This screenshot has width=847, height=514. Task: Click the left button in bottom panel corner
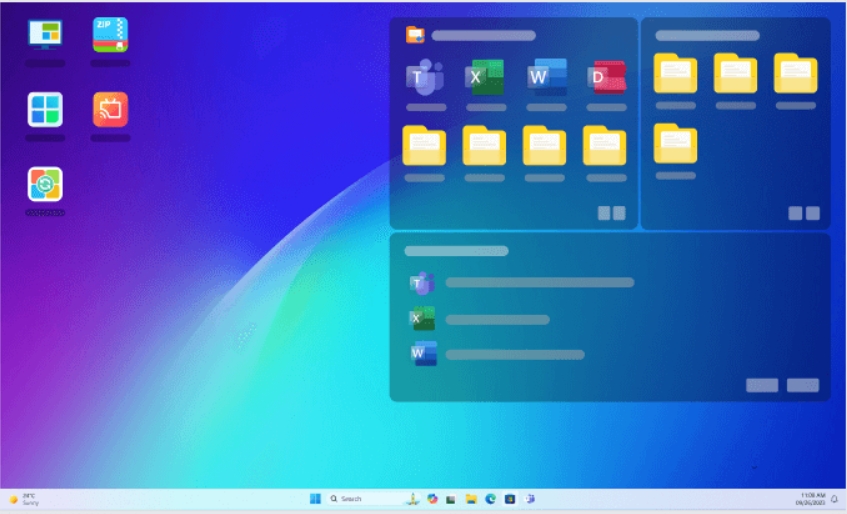762,385
